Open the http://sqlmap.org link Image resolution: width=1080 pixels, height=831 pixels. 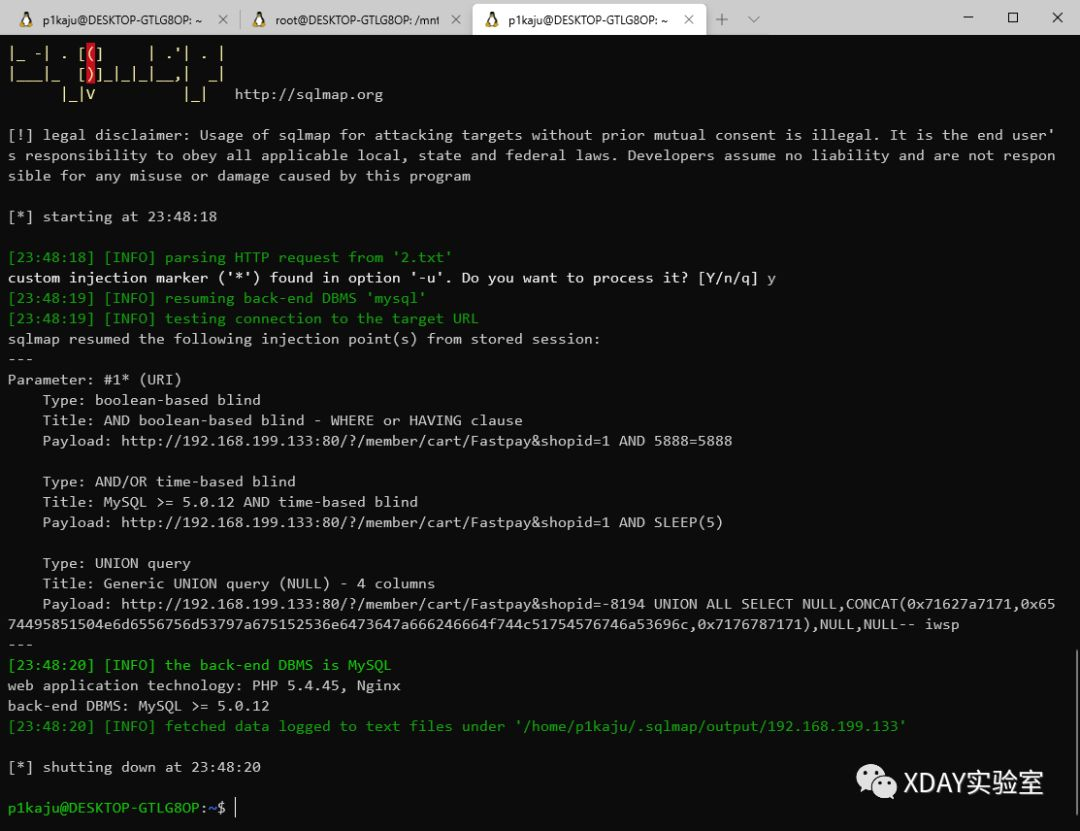click(x=309, y=94)
